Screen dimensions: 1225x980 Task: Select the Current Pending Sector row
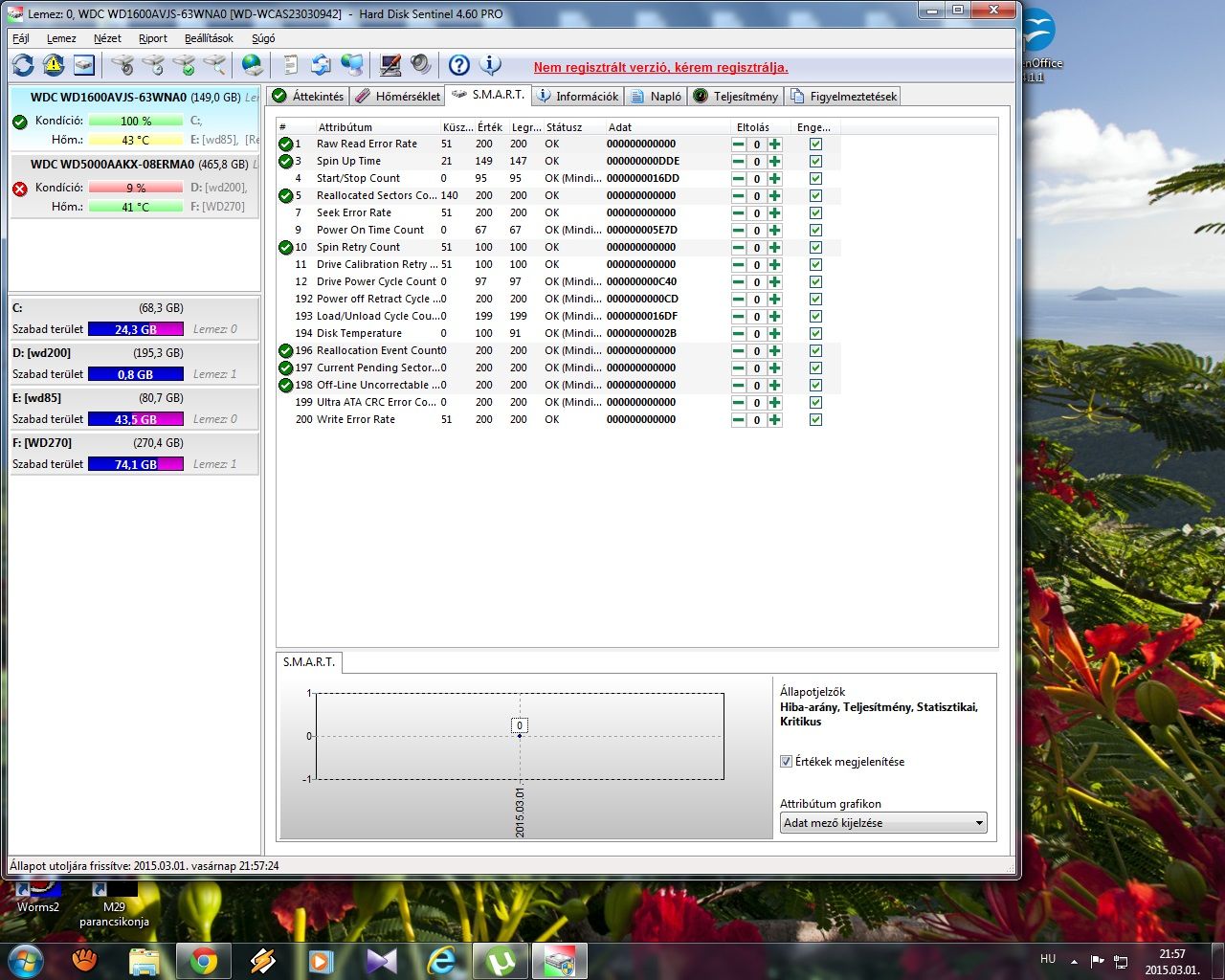(x=559, y=367)
